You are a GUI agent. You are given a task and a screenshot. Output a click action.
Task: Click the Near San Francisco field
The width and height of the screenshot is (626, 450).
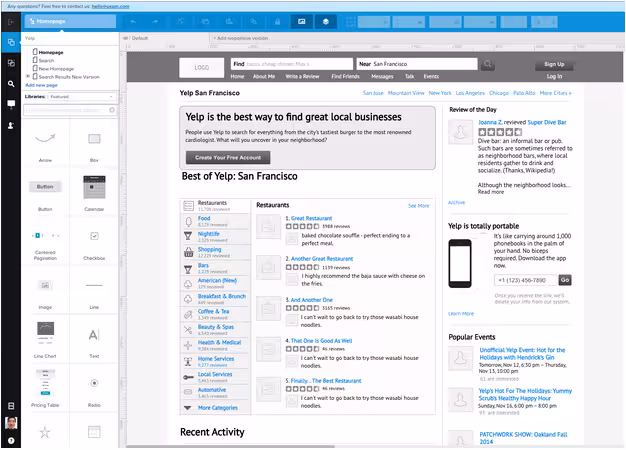[x=417, y=64]
